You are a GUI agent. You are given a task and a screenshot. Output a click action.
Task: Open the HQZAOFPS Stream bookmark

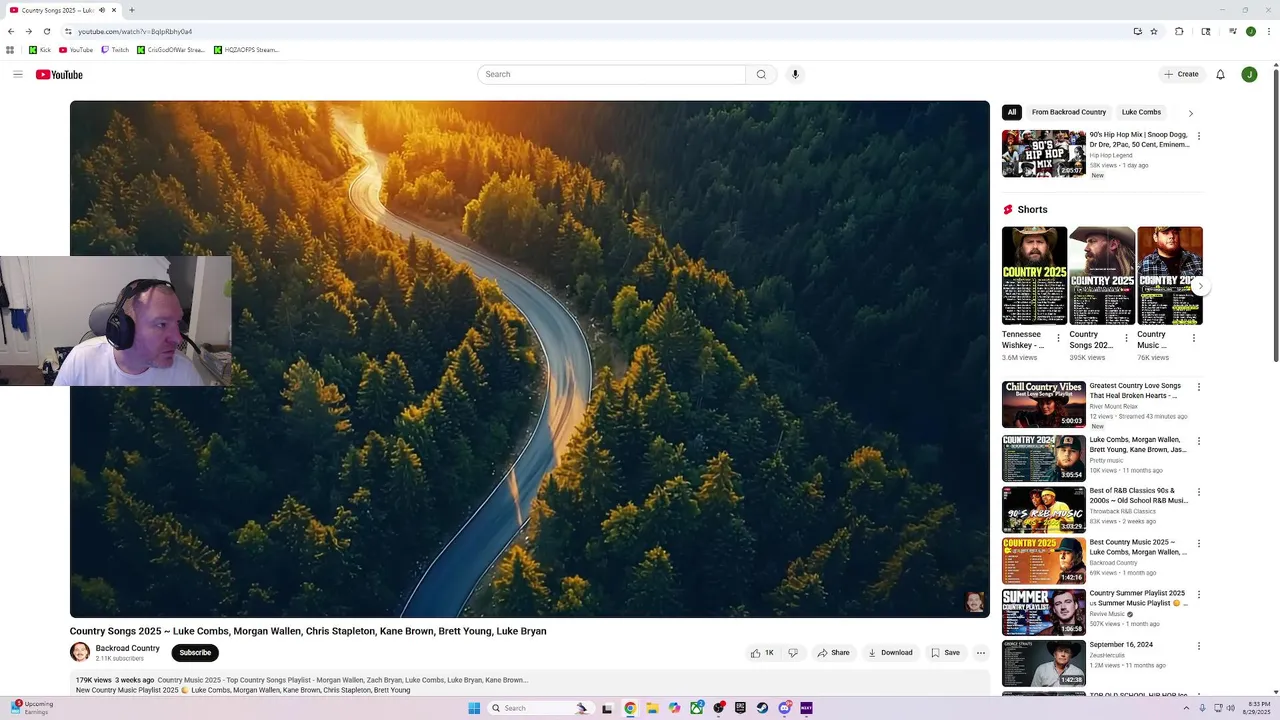(247, 50)
